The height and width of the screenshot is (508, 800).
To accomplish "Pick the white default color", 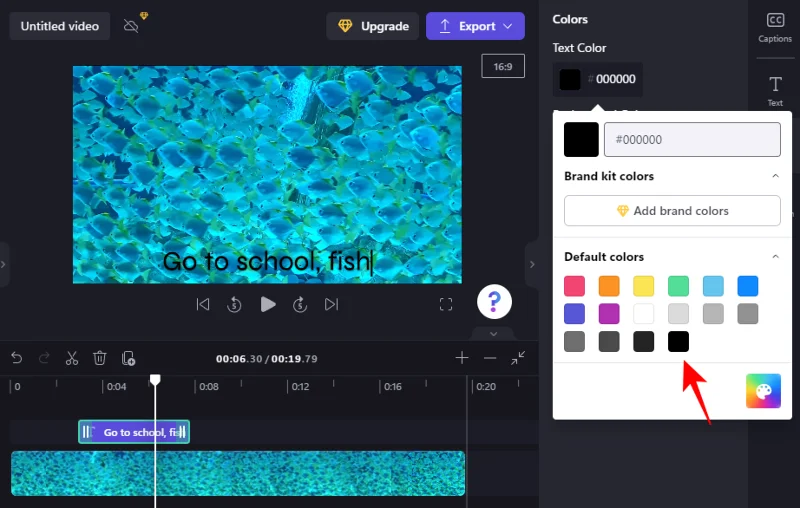I will coord(643,314).
